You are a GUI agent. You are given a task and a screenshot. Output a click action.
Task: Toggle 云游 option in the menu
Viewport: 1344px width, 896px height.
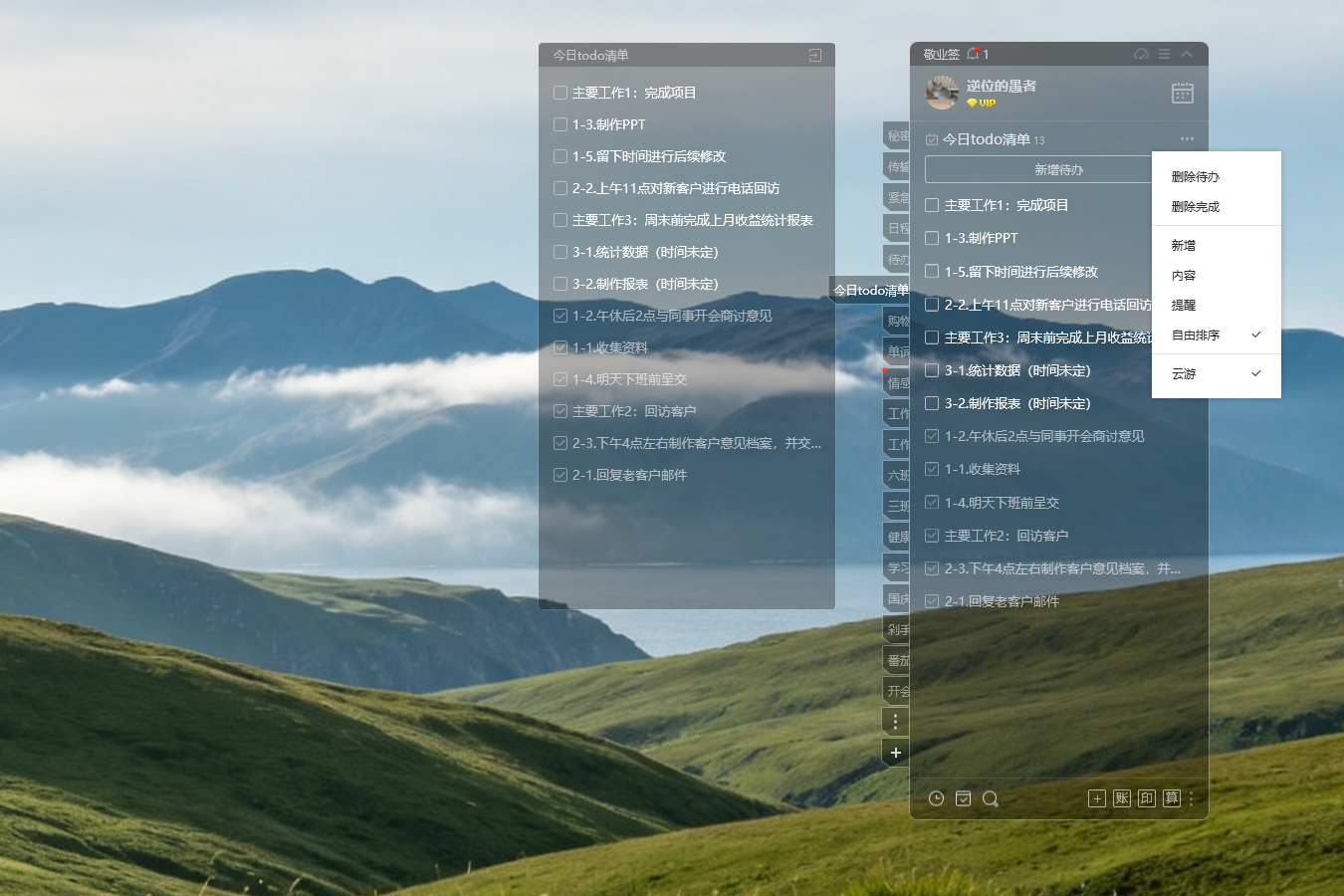pyautogui.click(x=1217, y=373)
